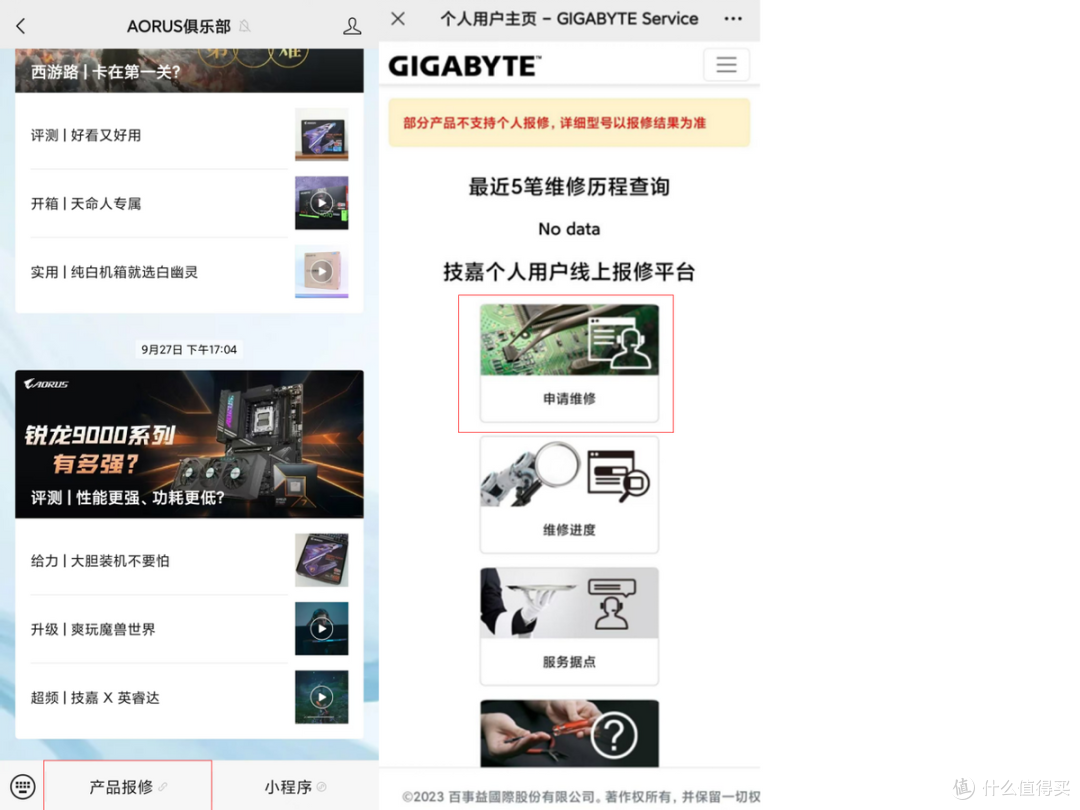Image resolution: width=1080 pixels, height=810 pixels.
Task: Open the 西游路 | 卡在第一关? banner
Action: tap(189, 70)
